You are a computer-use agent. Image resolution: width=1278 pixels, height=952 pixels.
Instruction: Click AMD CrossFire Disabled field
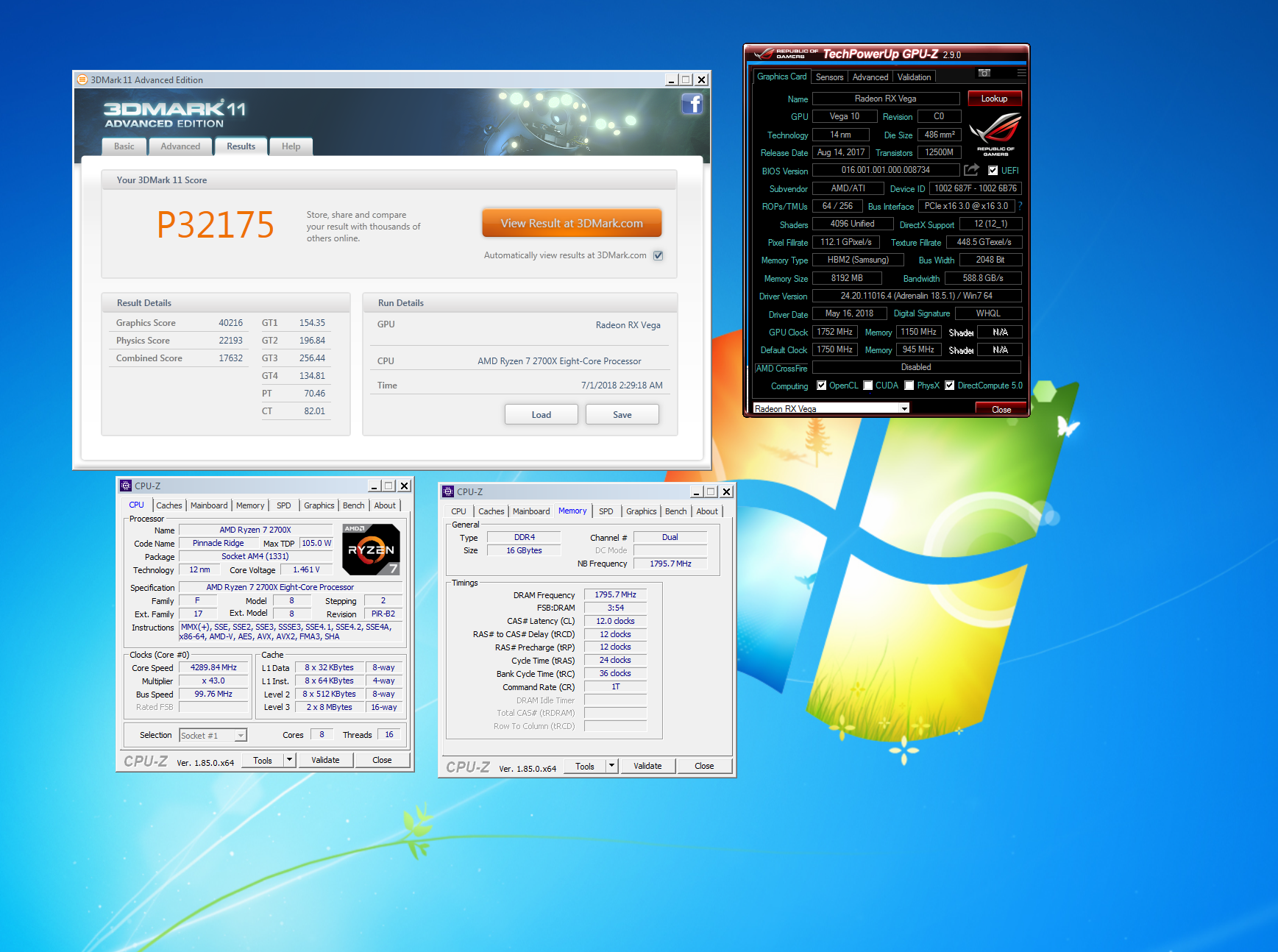coord(916,367)
